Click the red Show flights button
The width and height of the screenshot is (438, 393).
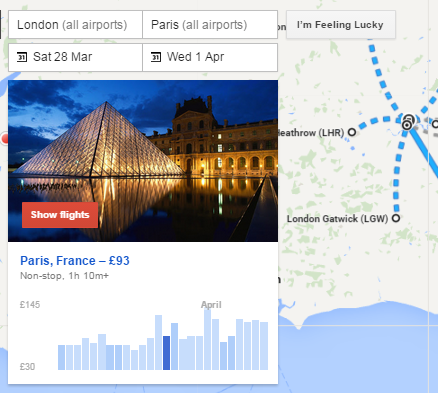pos(60,215)
